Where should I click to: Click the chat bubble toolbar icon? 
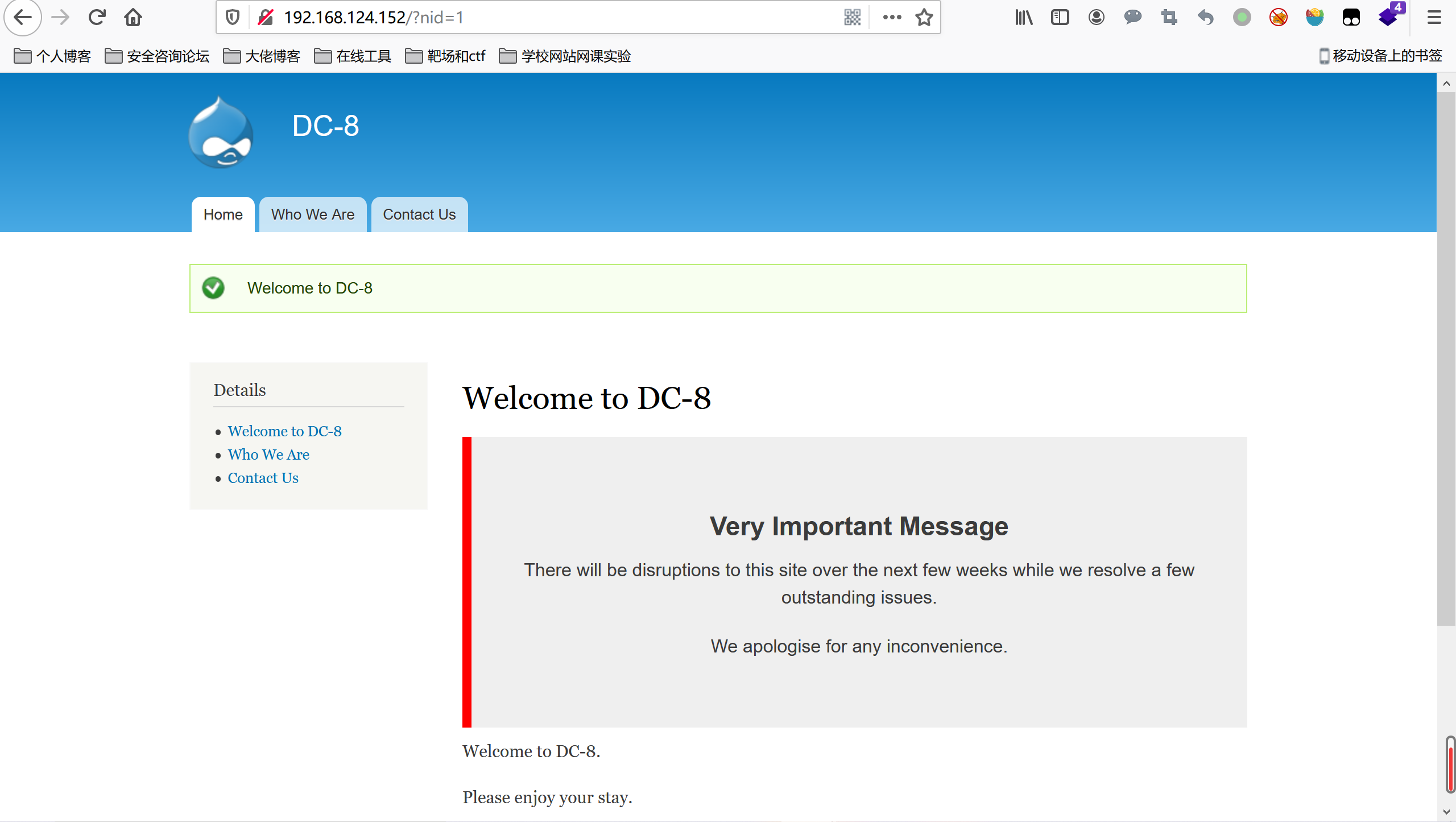click(1133, 18)
